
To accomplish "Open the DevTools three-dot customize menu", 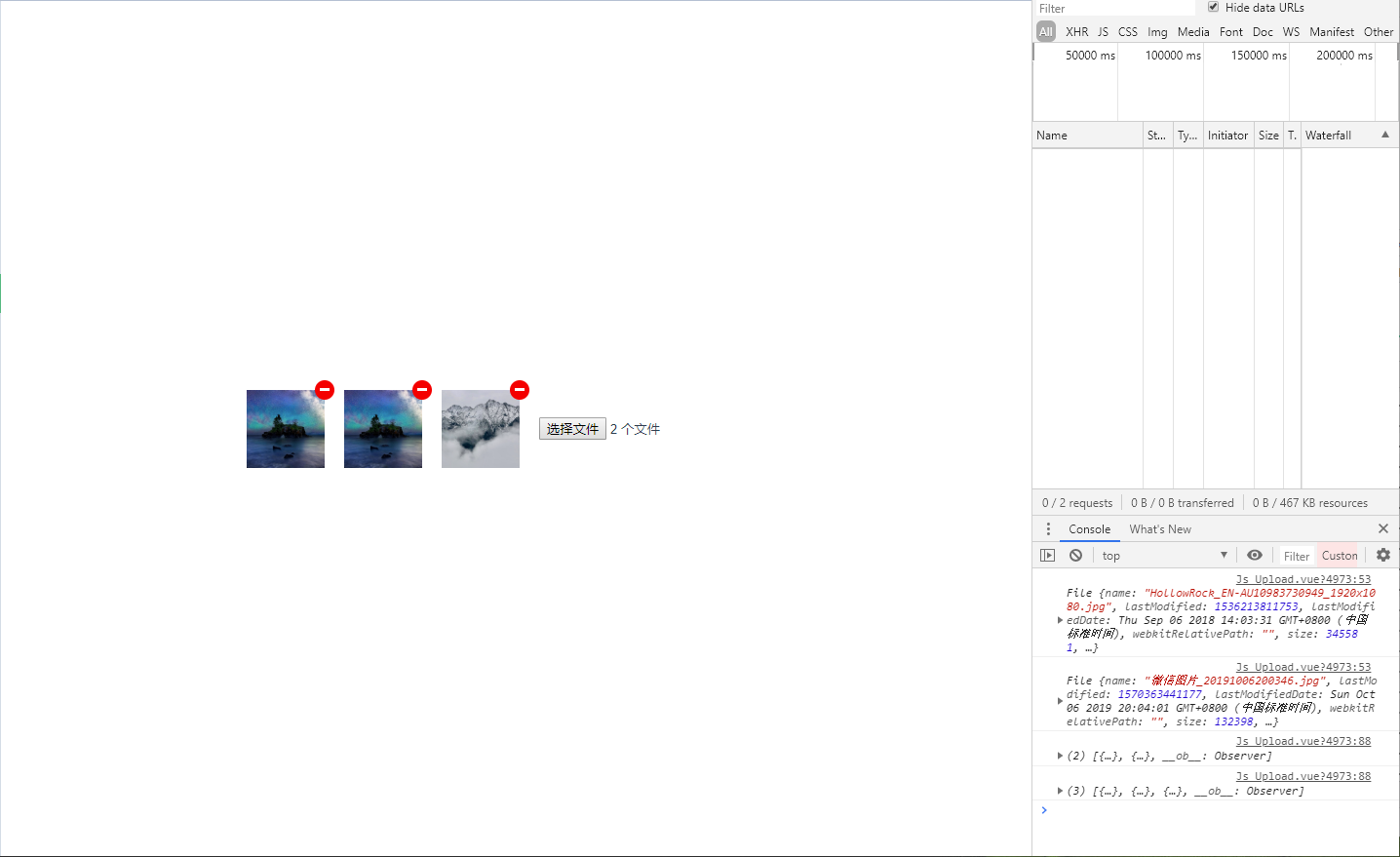I will [x=1048, y=528].
